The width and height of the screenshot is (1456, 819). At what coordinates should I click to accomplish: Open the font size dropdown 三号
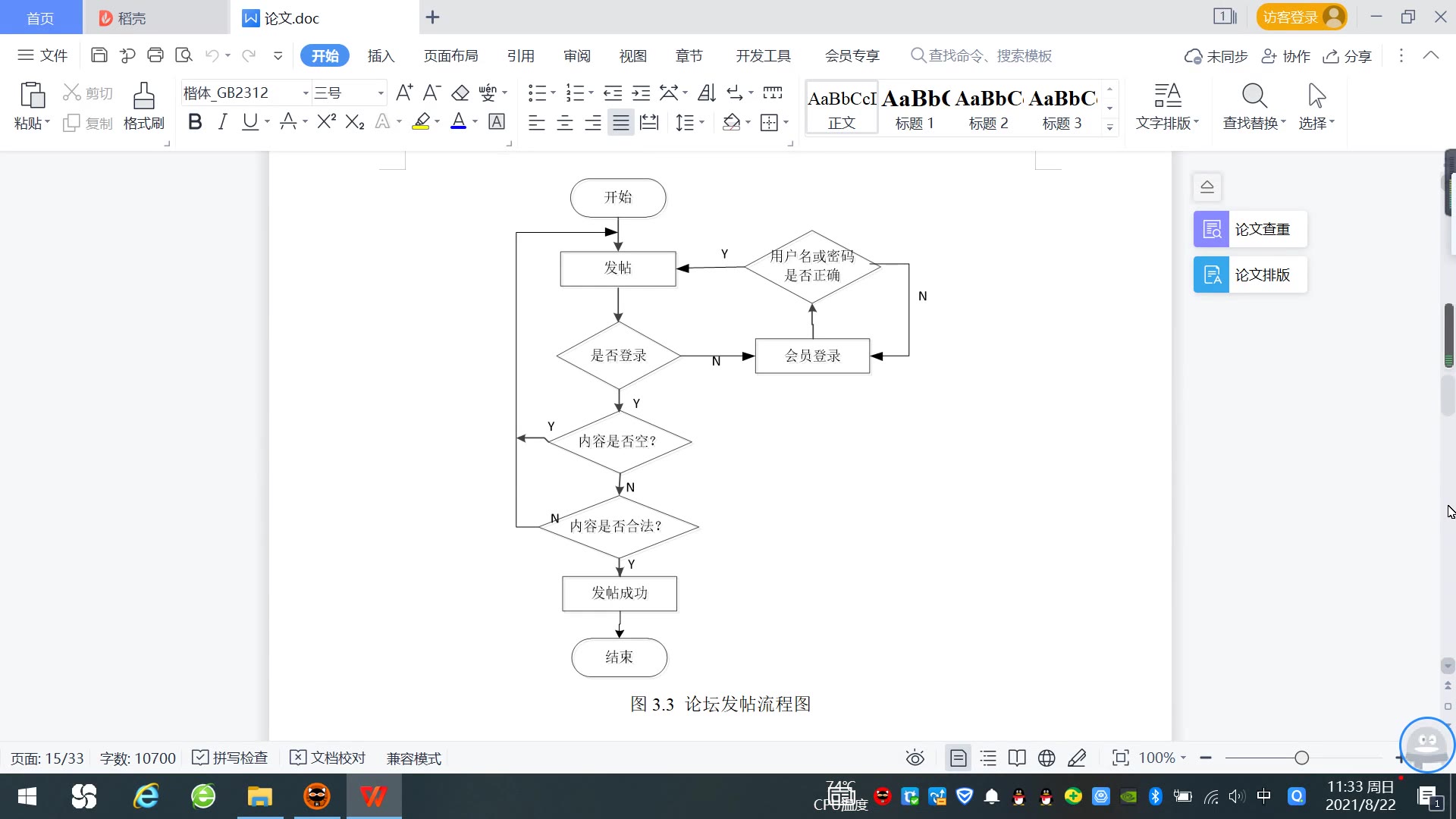(x=381, y=93)
